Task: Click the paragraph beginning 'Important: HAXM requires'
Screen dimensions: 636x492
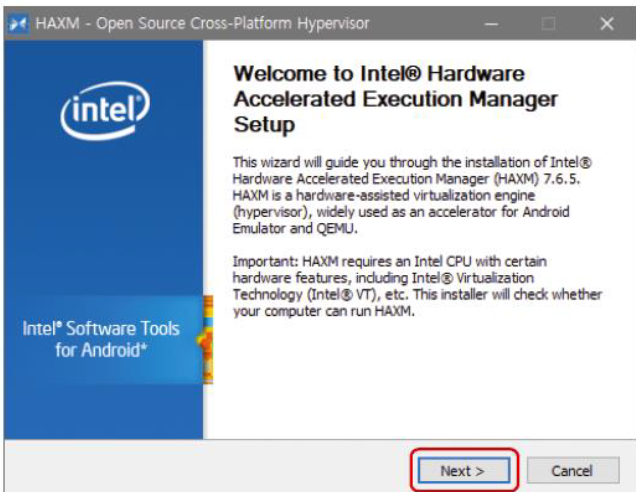Action: coord(417,286)
